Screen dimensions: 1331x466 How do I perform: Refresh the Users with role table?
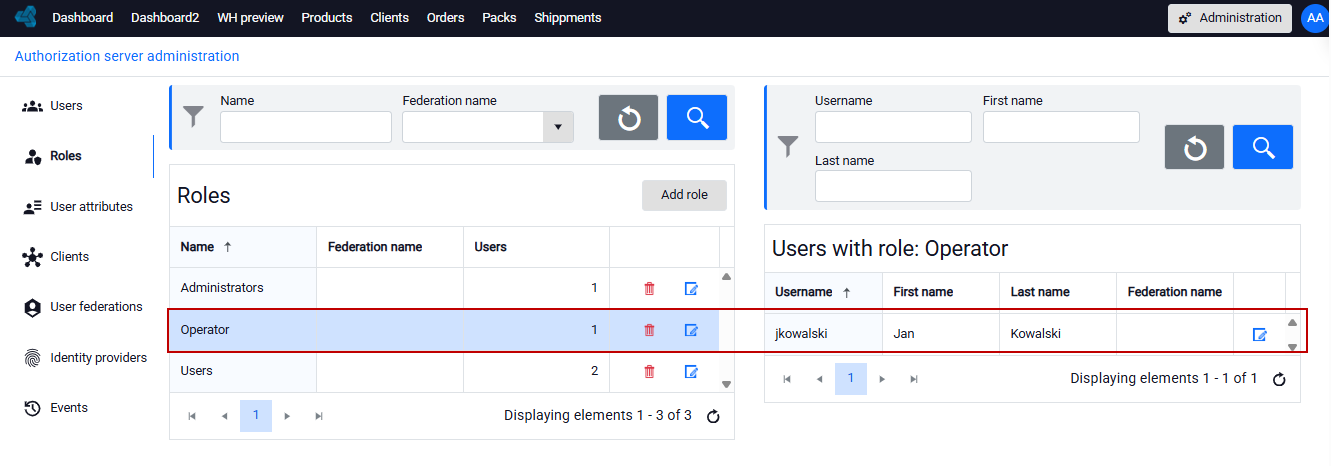(1279, 379)
